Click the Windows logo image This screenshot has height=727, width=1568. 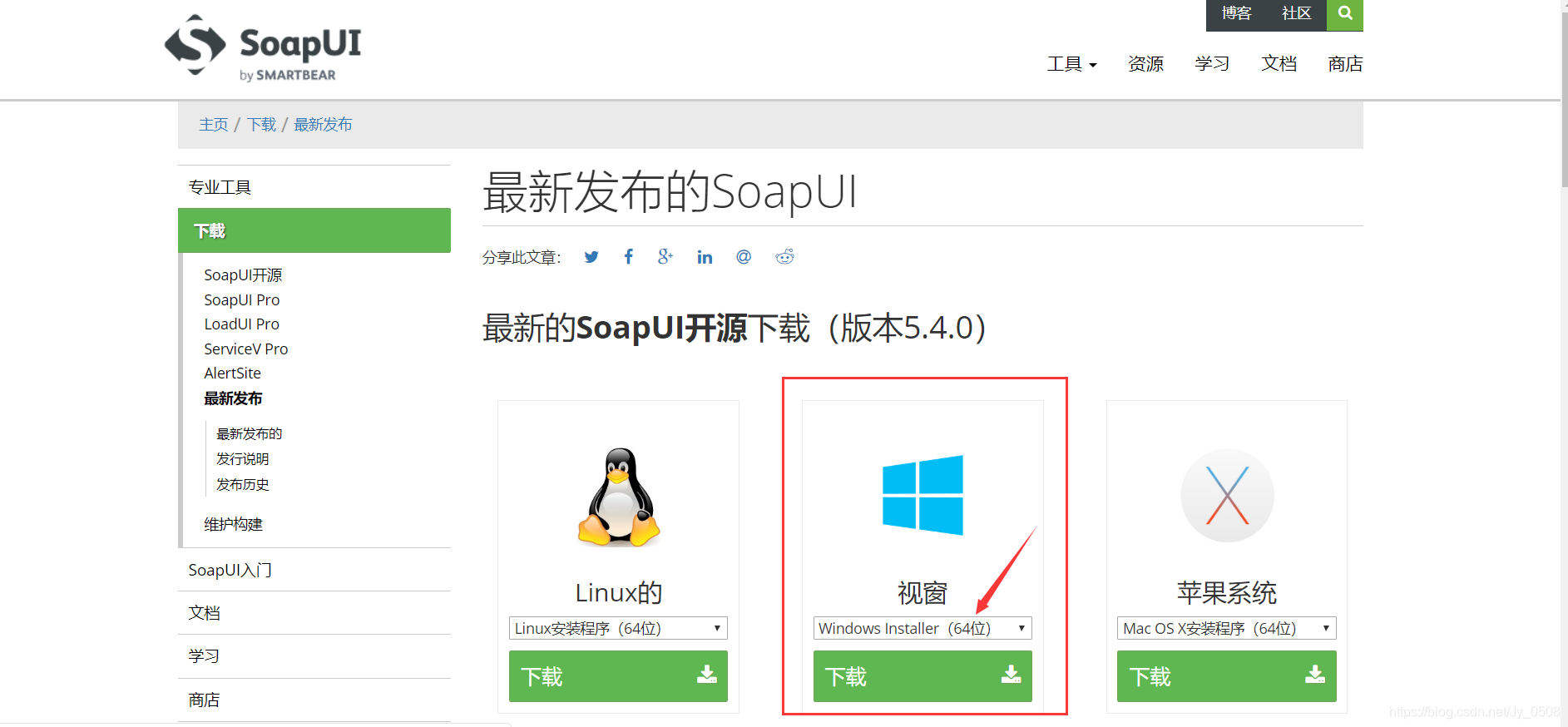click(922, 495)
